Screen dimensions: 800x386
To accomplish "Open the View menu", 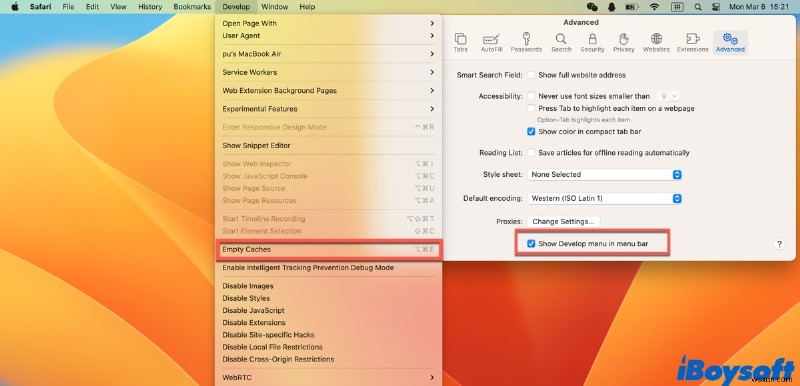I will [x=118, y=7].
